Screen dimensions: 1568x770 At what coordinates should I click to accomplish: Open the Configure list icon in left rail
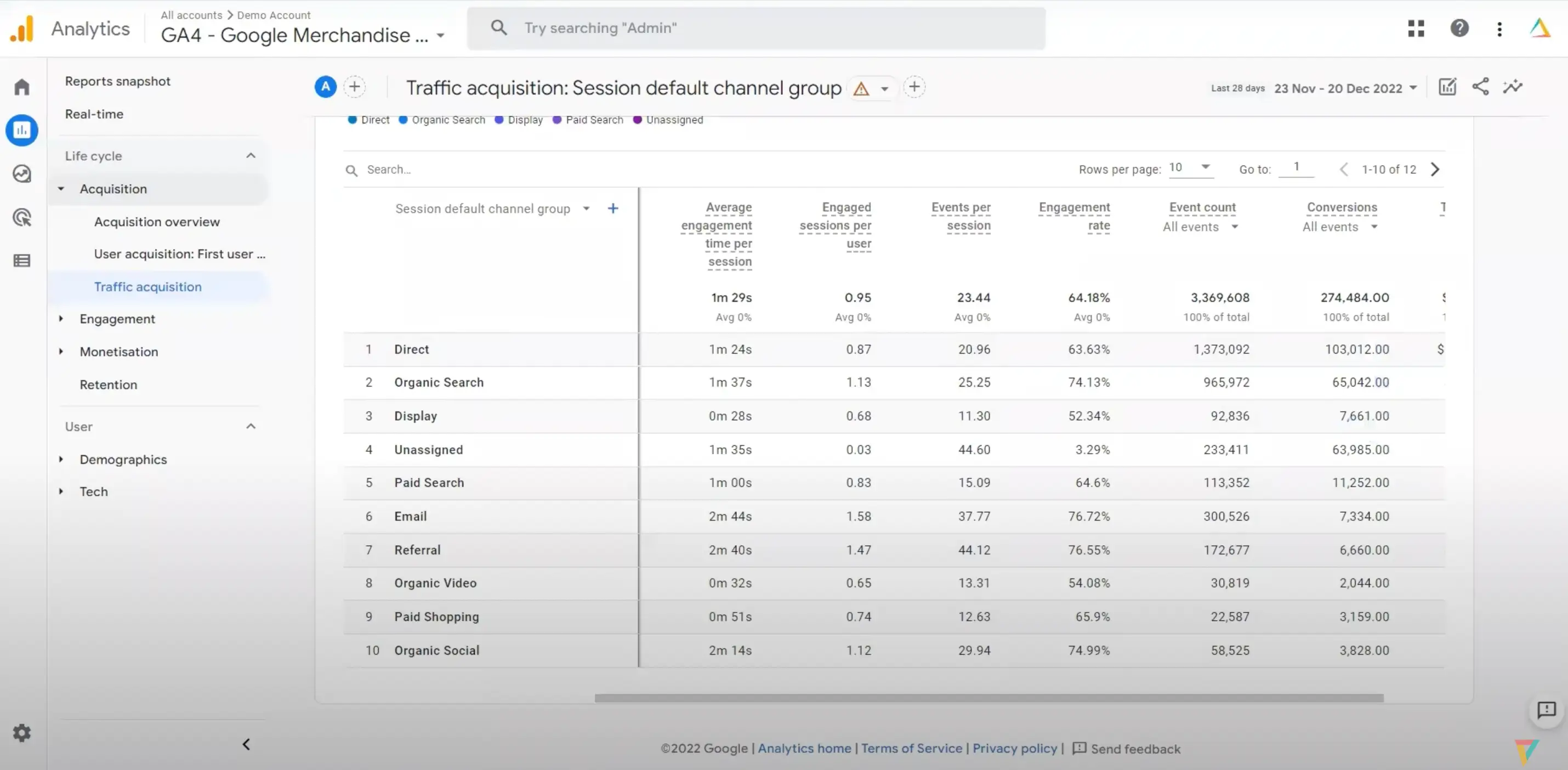point(22,261)
